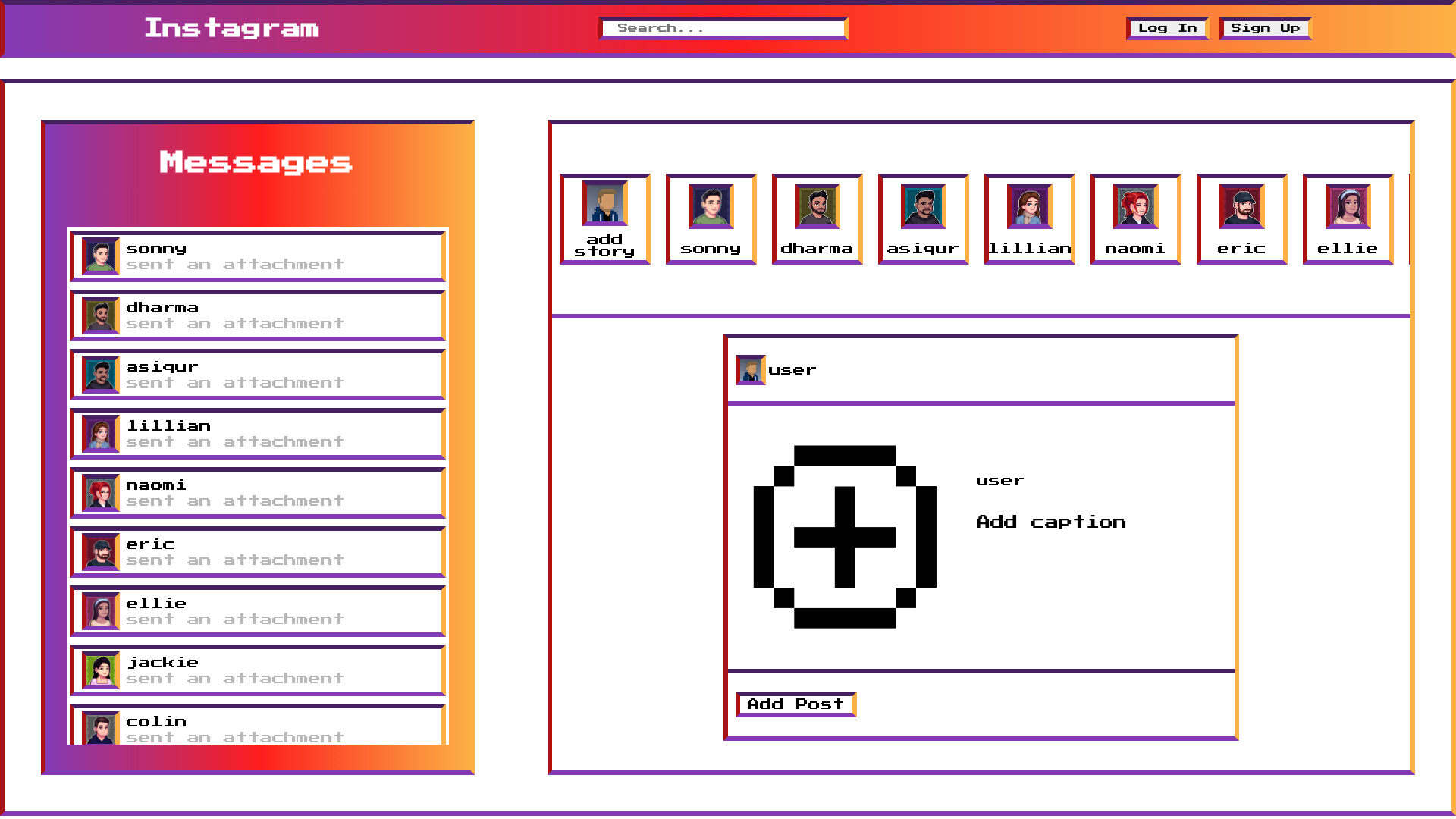View asiqur's story avatar
Image resolution: width=1456 pixels, height=819 pixels.
tap(924, 206)
